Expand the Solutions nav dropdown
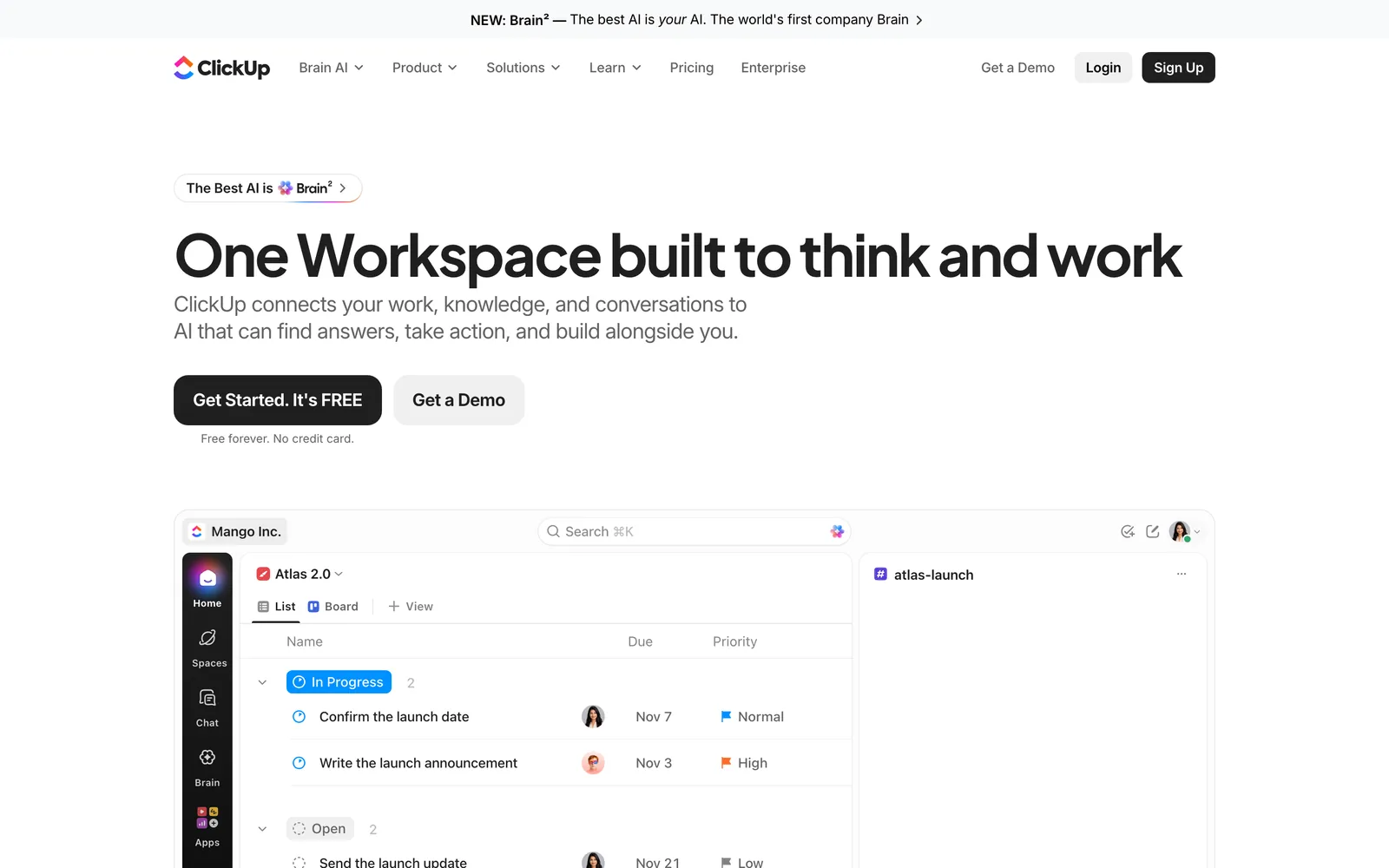The image size is (1389, 868). tap(523, 68)
